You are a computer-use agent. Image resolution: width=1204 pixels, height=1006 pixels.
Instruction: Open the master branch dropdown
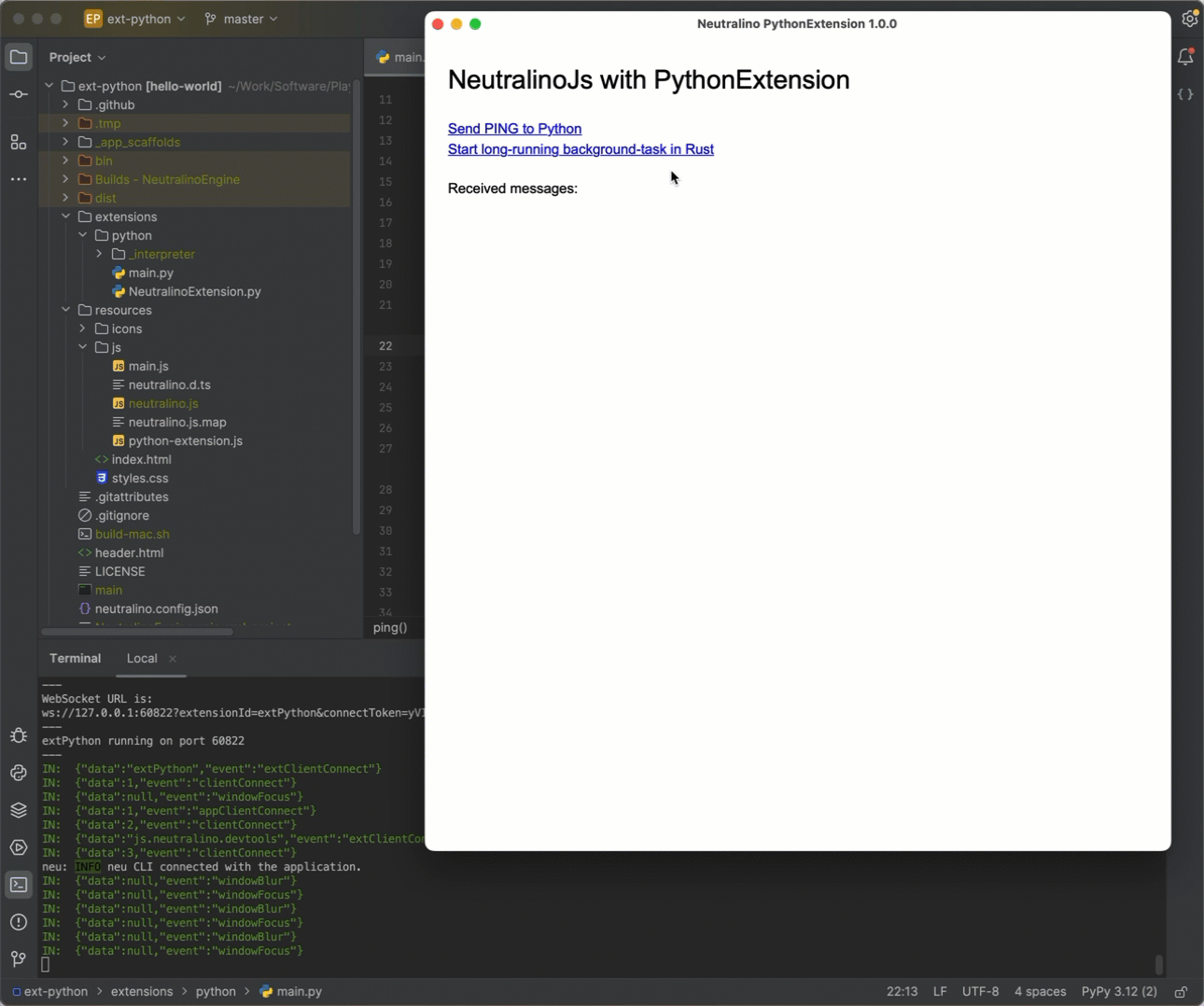(x=242, y=19)
